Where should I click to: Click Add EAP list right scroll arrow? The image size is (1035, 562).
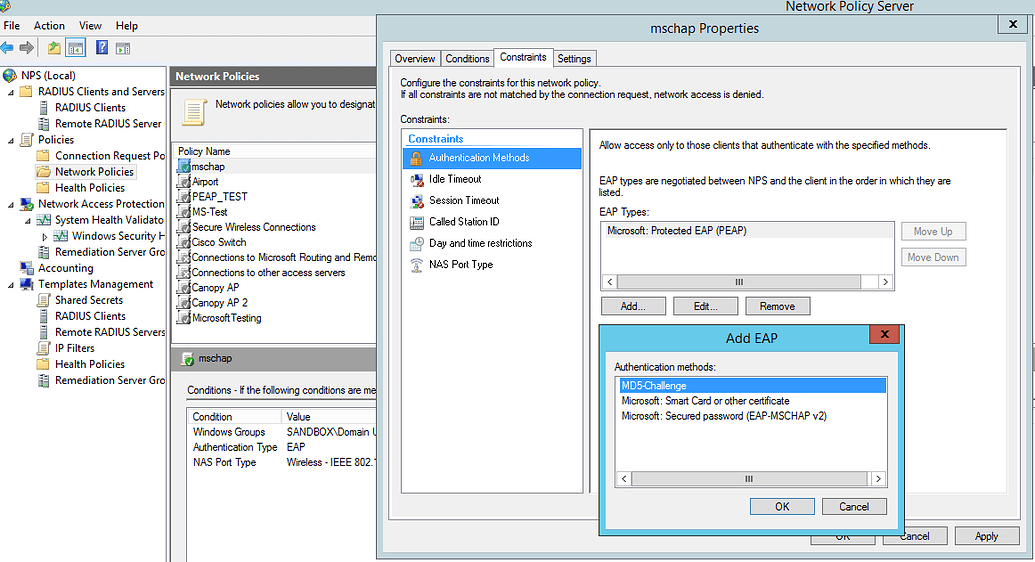[x=878, y=479]
